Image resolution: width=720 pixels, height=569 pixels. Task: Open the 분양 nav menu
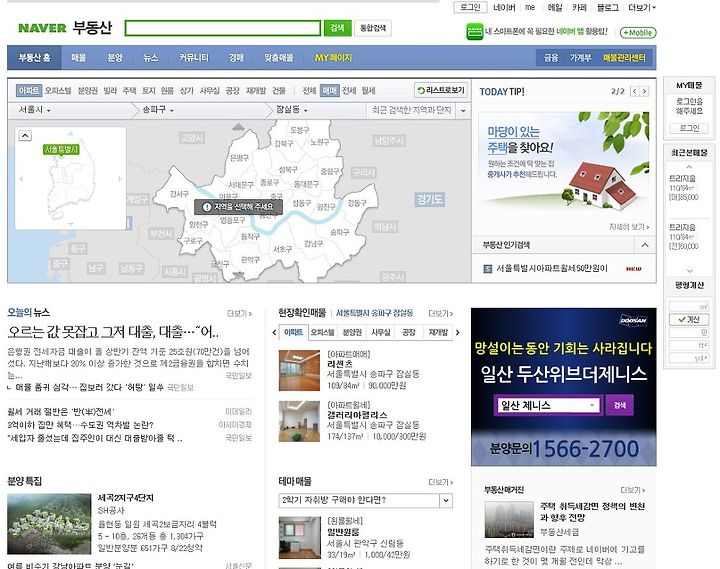click(114, 57)
